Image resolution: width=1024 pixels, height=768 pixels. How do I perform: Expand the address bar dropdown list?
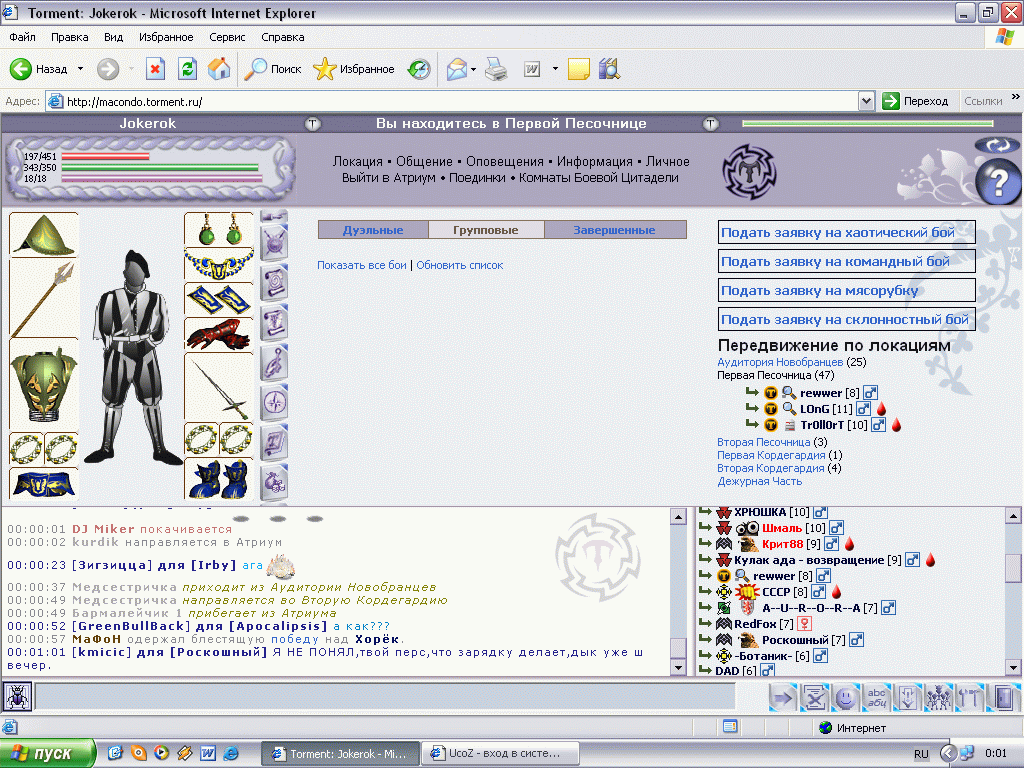[867, 101]
